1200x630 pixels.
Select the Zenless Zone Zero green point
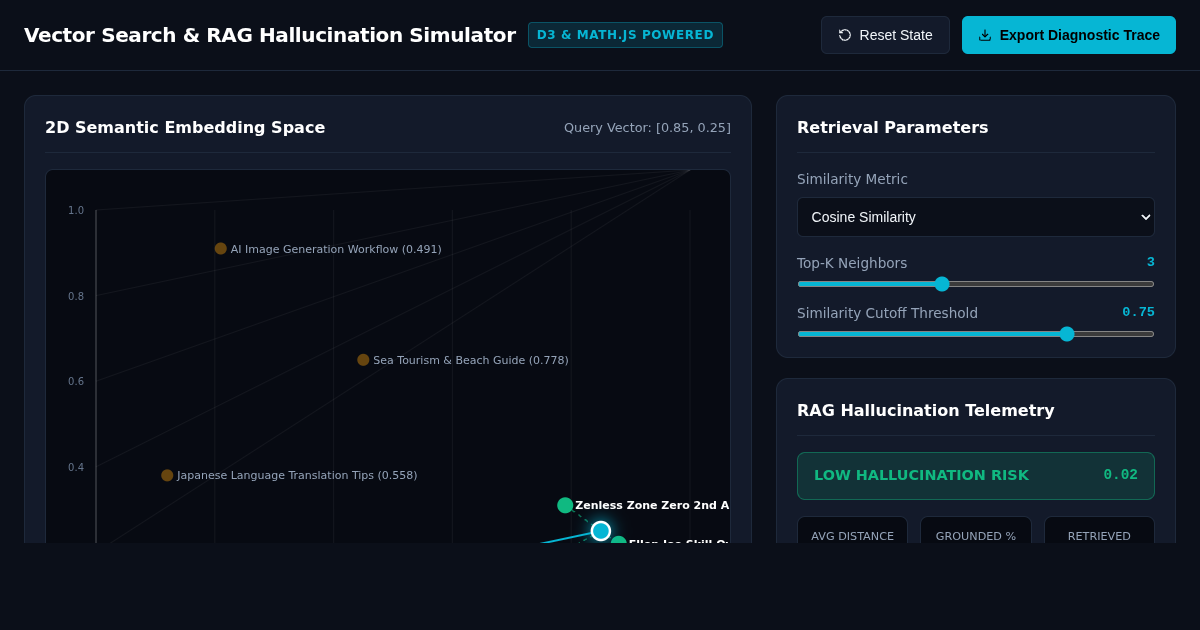[565, 505]
